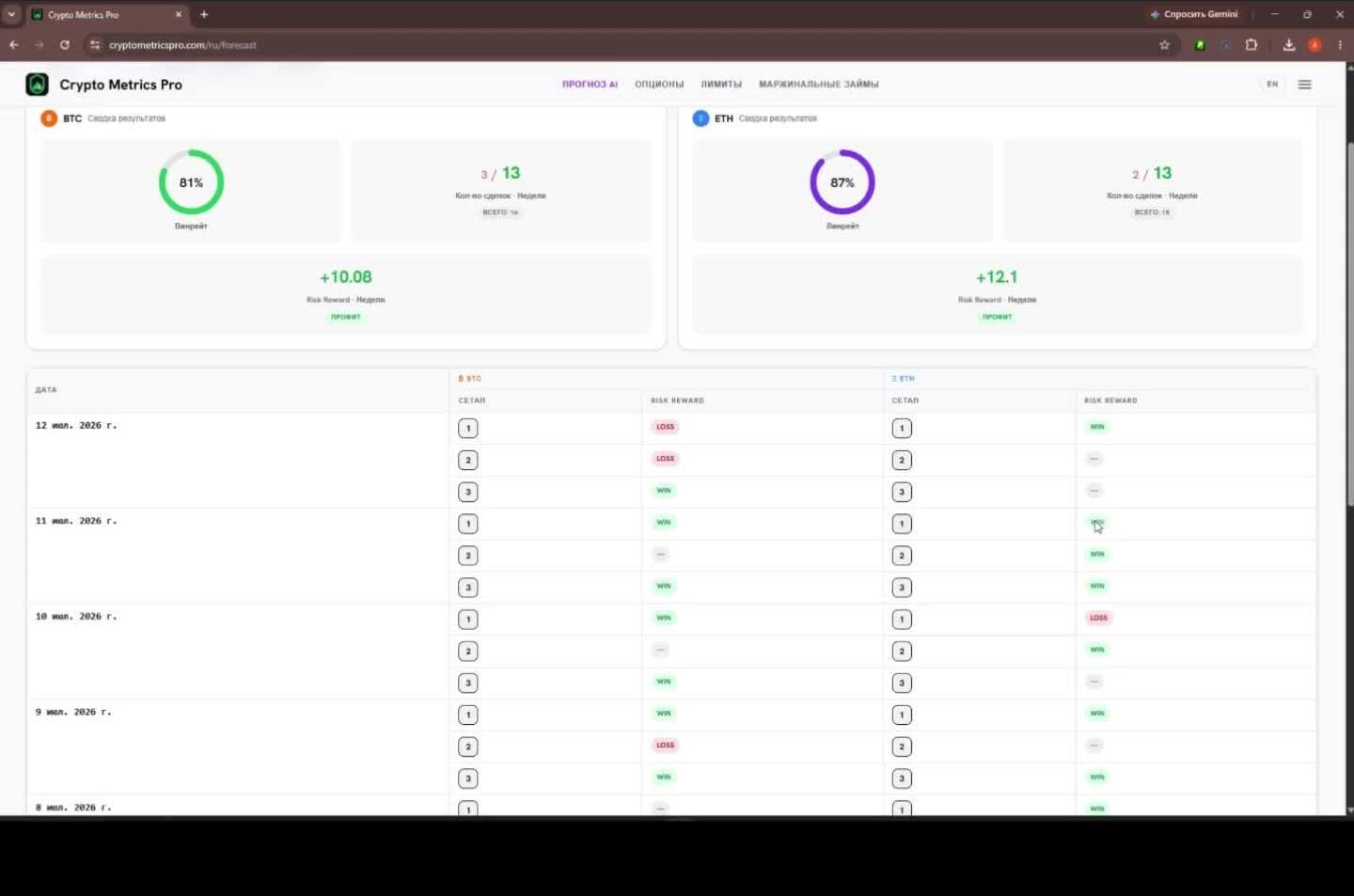This screenshot has height=896, width=1354.
Task: Click ETH setup 3 badge for 10 июл.
Action: 902,684
